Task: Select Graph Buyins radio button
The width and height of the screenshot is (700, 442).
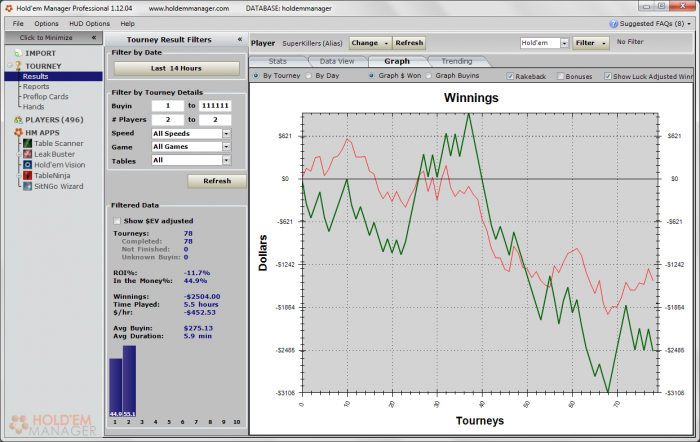Action: pos(429,75)
